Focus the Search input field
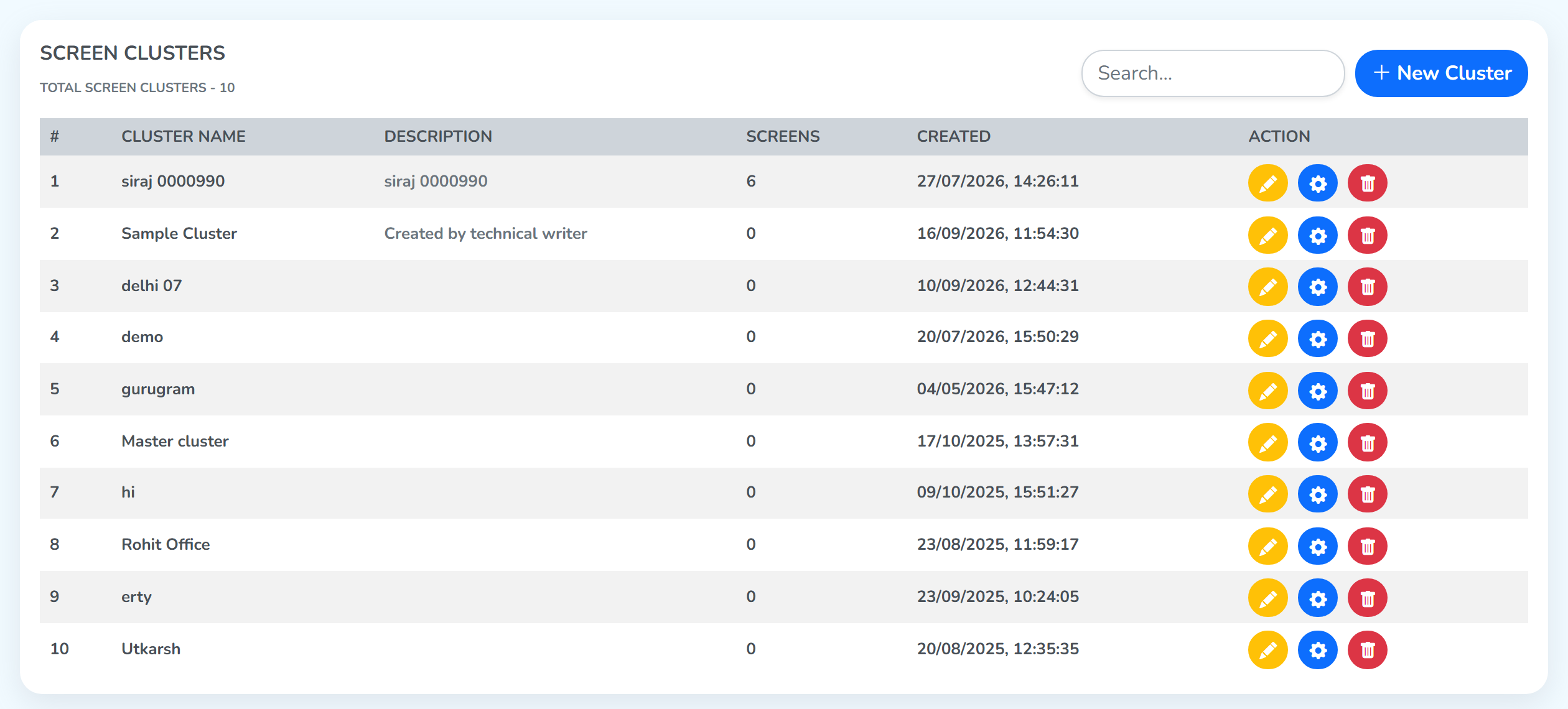 (1213, 73)
